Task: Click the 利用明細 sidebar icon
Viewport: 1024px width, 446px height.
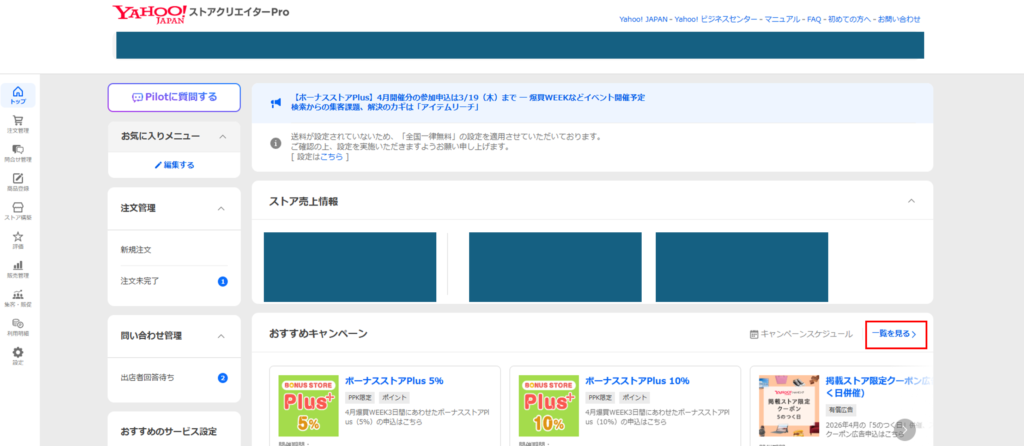Action: [18, 326]
